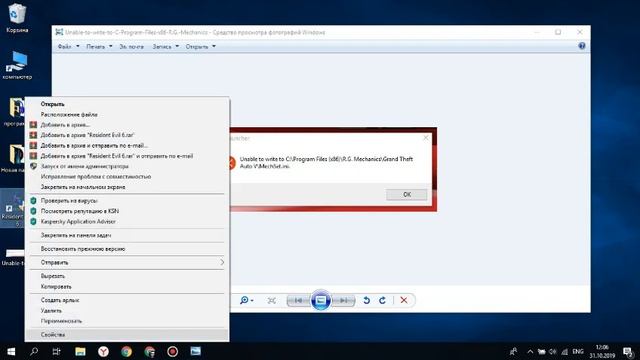Open the zoom magnifier control in viewer toolbar
640x360 pixels.
[247, 300]
